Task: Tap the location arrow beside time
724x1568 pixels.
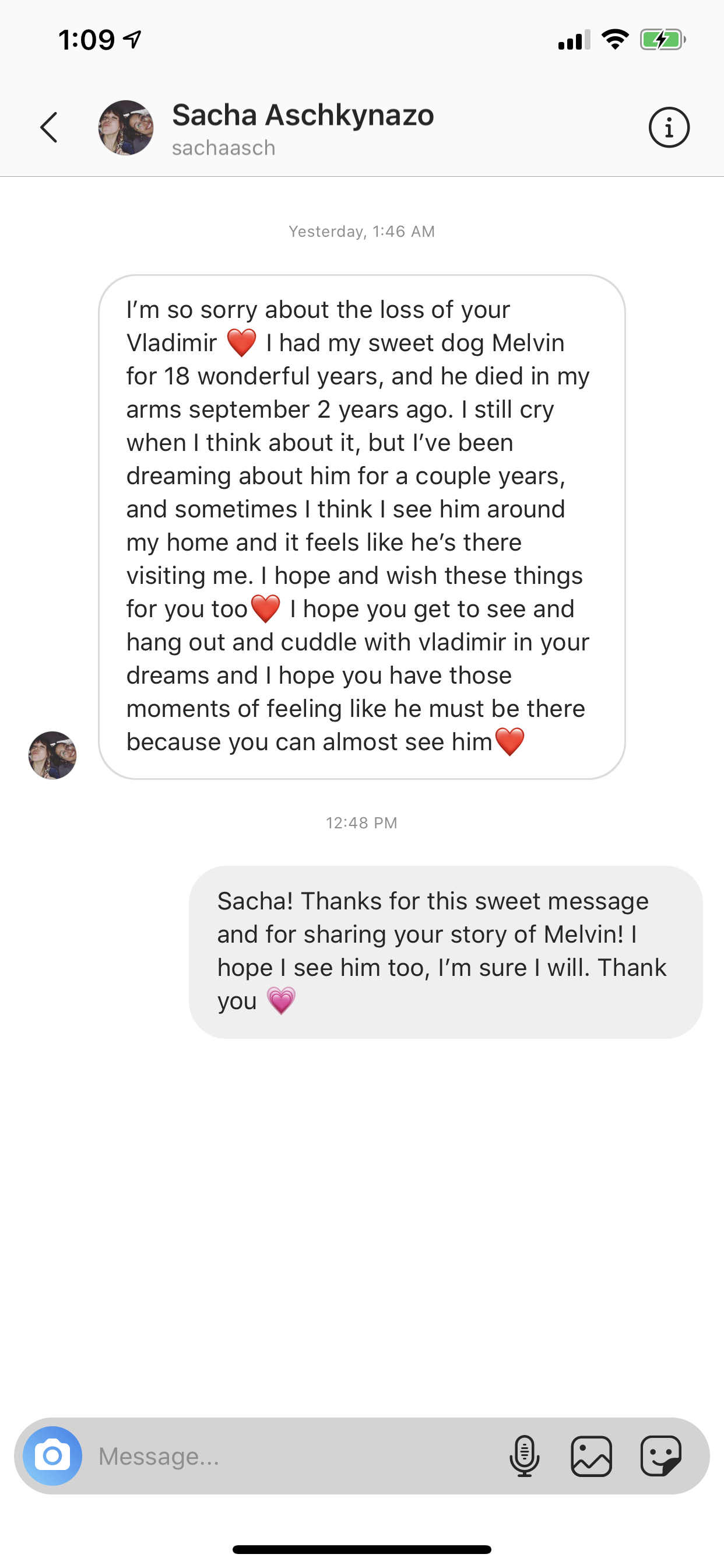Action: tap(133, 40)
